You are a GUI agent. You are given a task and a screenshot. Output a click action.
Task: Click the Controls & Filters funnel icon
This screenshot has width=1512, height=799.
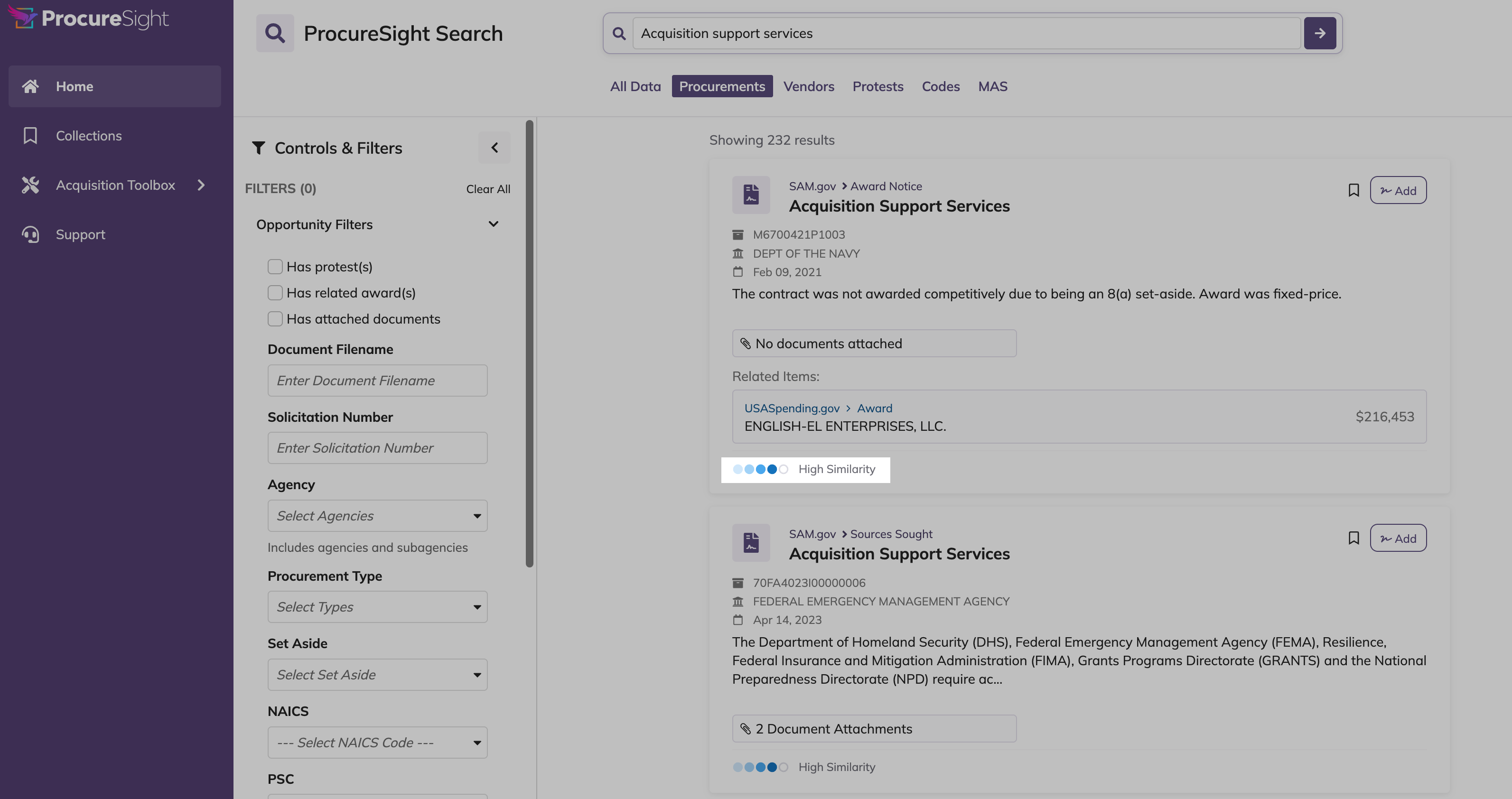(x=258, y=148)
